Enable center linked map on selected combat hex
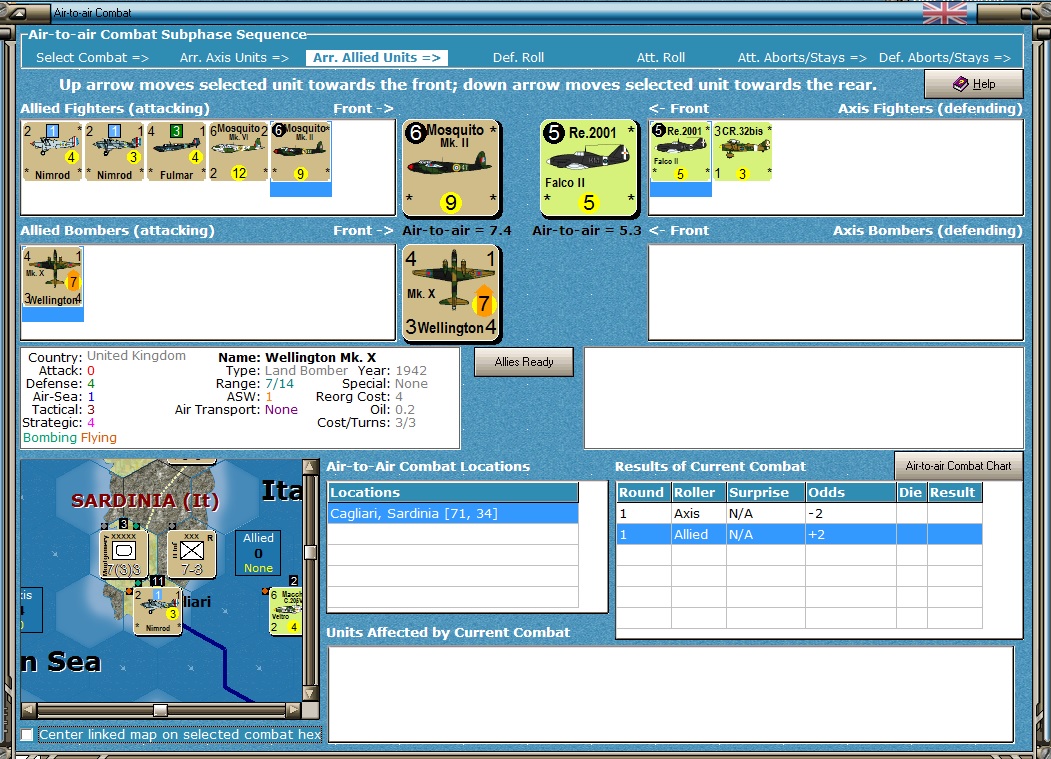This screenshot has height=759, width=1051. (27, 735)
